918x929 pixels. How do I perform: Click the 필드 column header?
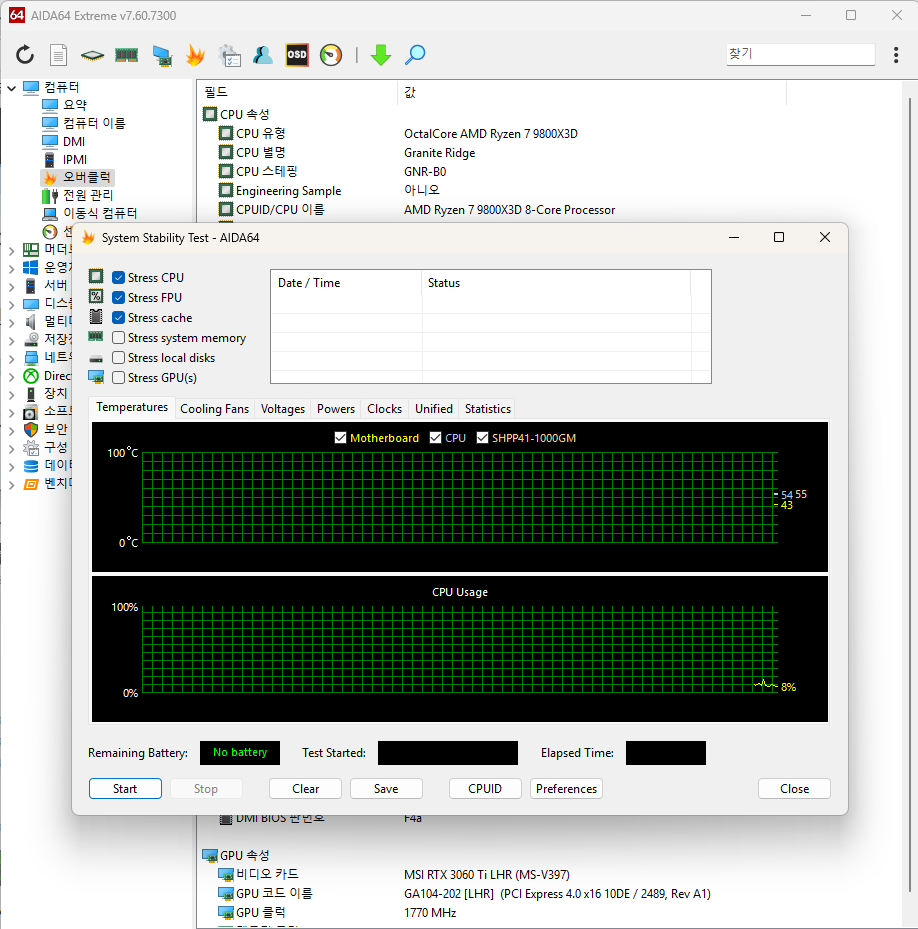coord(296,92)
